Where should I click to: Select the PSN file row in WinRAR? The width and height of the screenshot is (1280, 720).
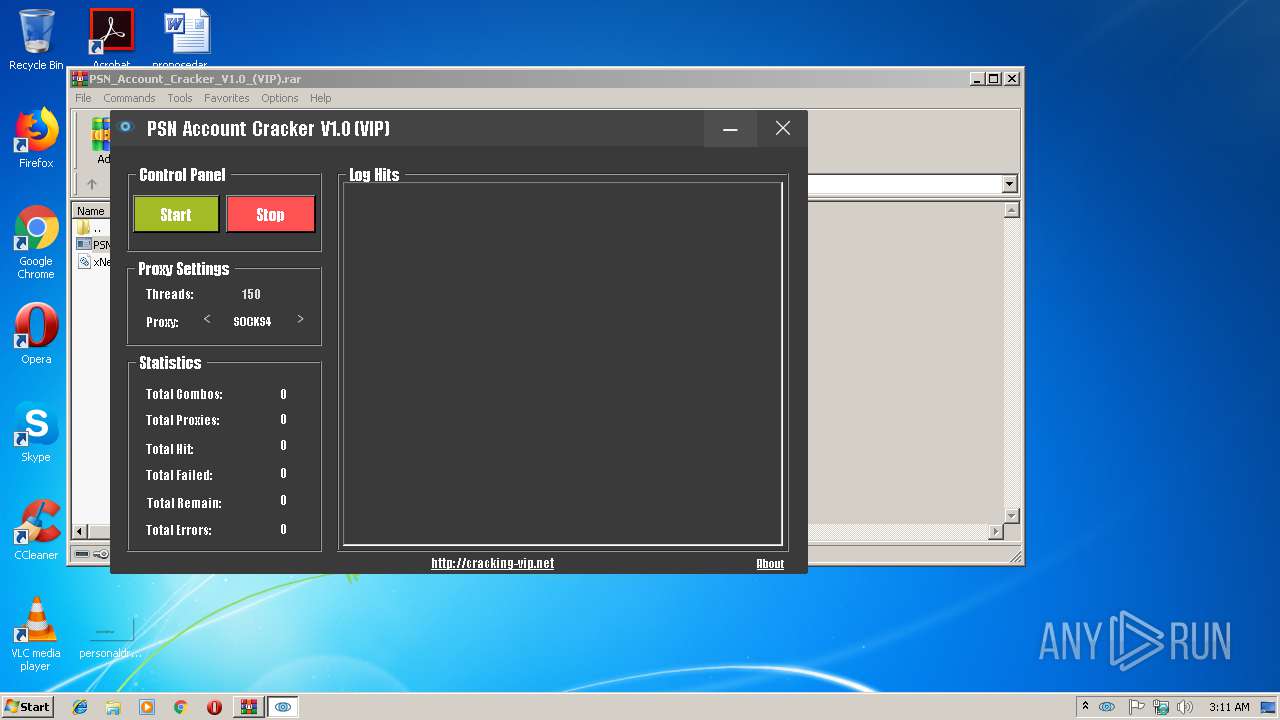click(x=93, y=245)
